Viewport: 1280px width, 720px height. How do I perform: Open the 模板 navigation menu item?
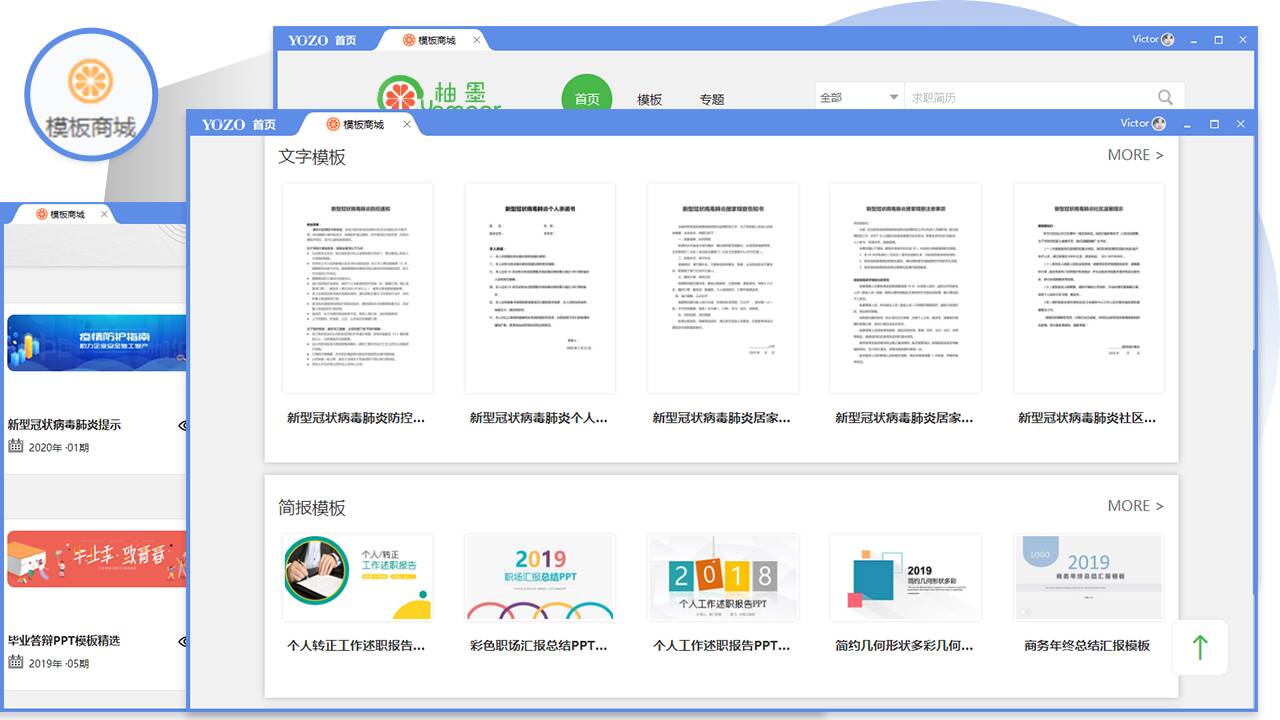tap(650, 99)
